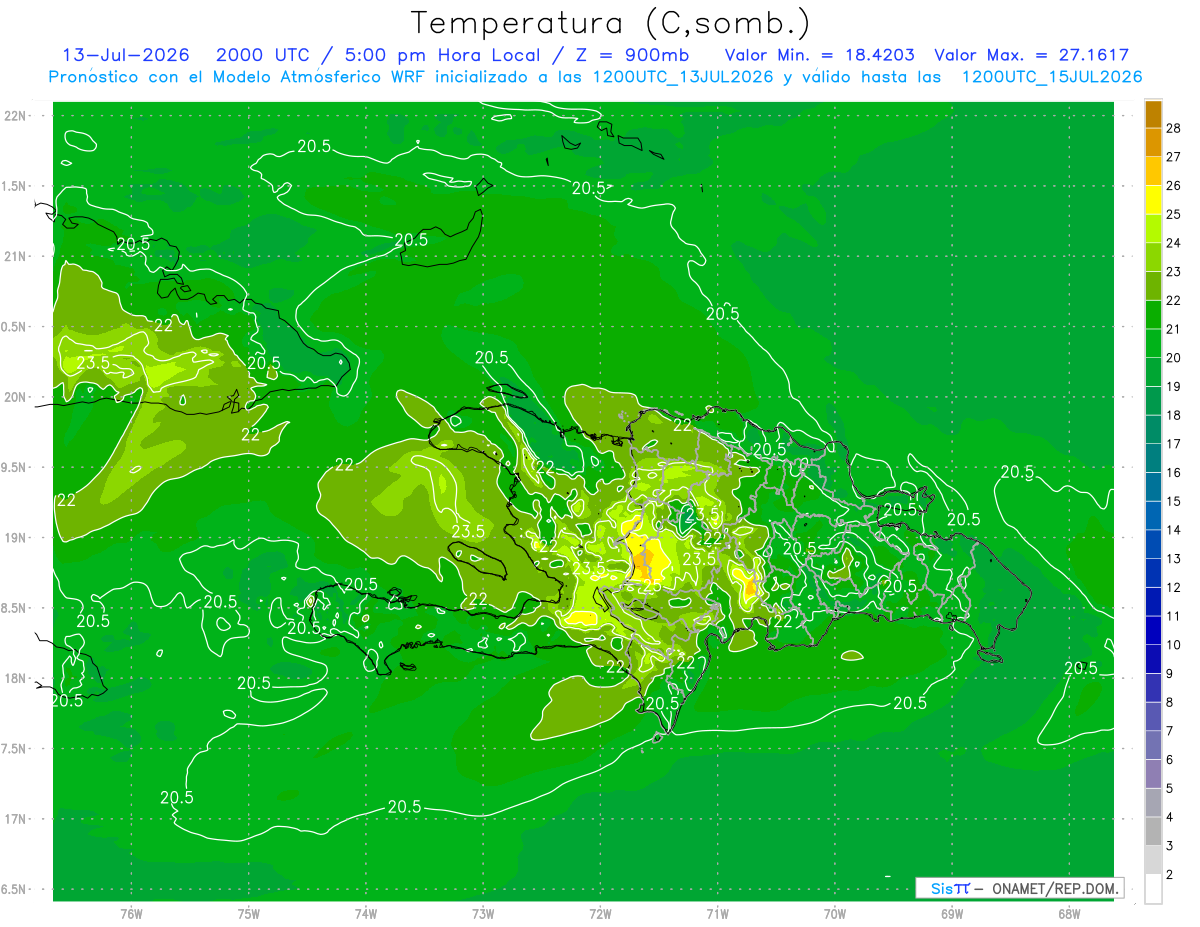The height and width of the screenshot is (927, 1200).
Task: Click the "20N" latitude label
Action: 15,397
